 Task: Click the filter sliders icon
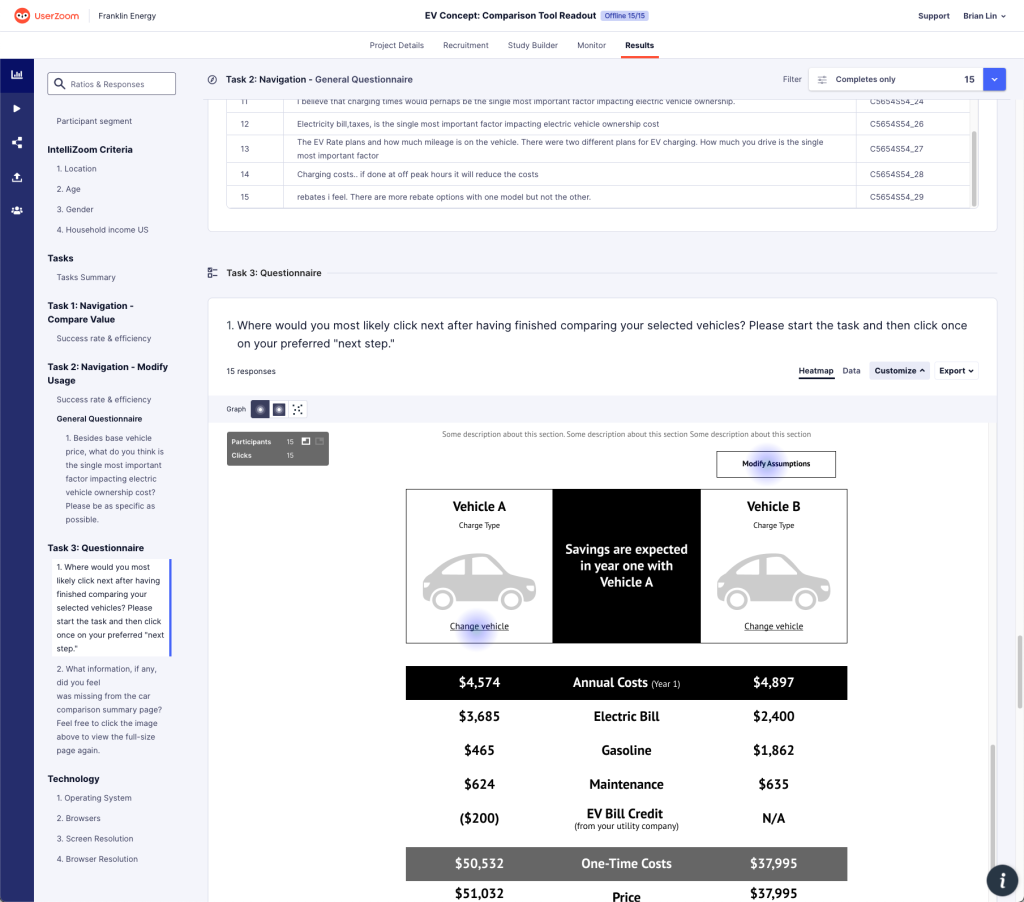pos(822,80)
